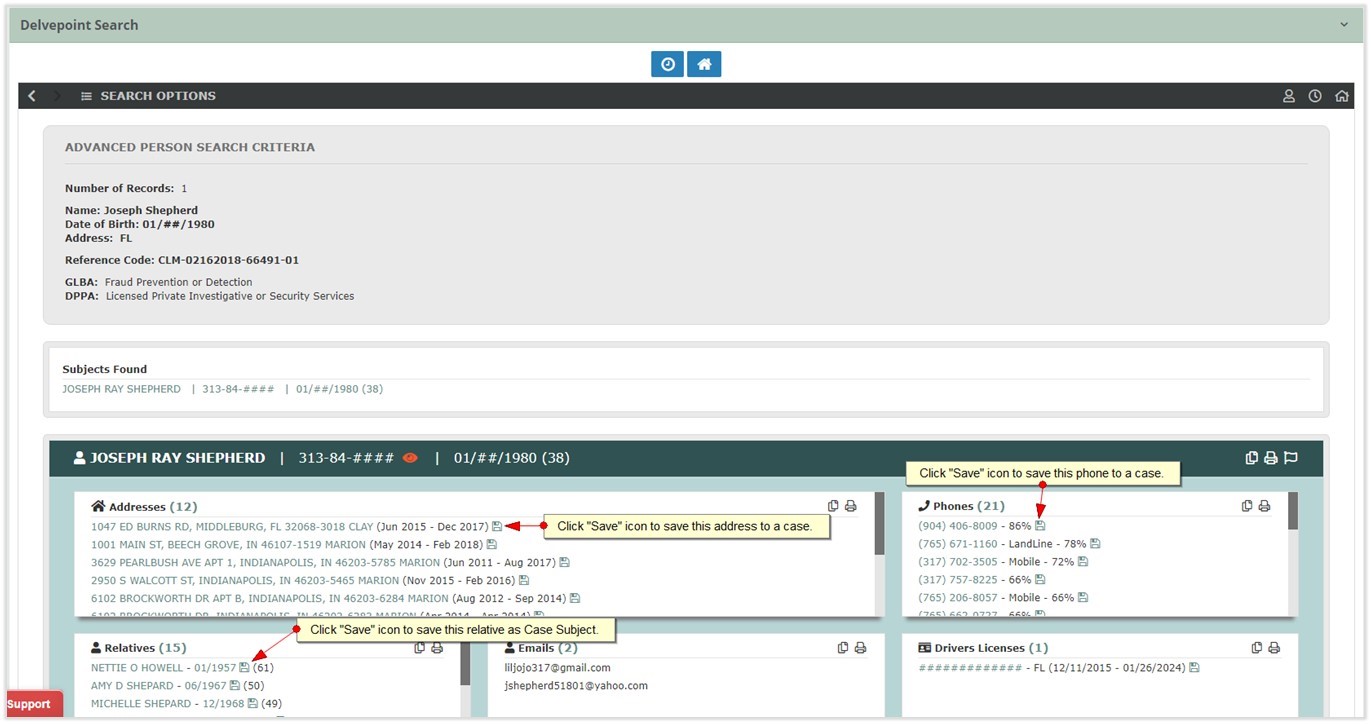This screenshot has height=724, width=1371.
Task: Open phone number (904) 406-8009
Action: pyautogui.click(x=958, y=526)
